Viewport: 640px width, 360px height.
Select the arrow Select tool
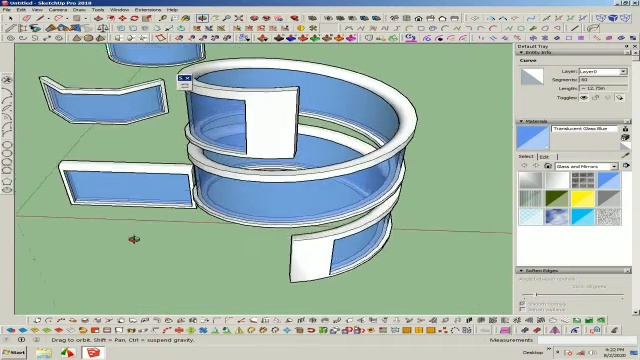pos(10,18)
